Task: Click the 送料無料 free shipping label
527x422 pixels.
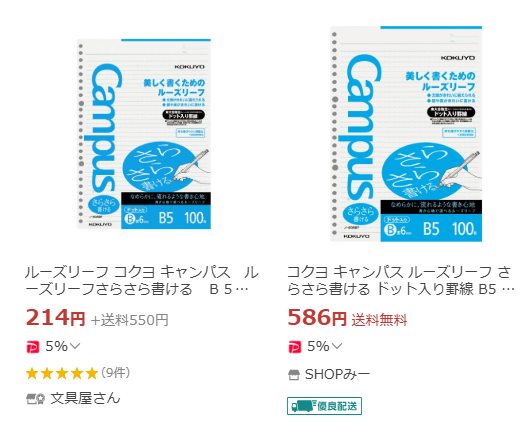Action: pyautogui.click(x=379, y=320)
